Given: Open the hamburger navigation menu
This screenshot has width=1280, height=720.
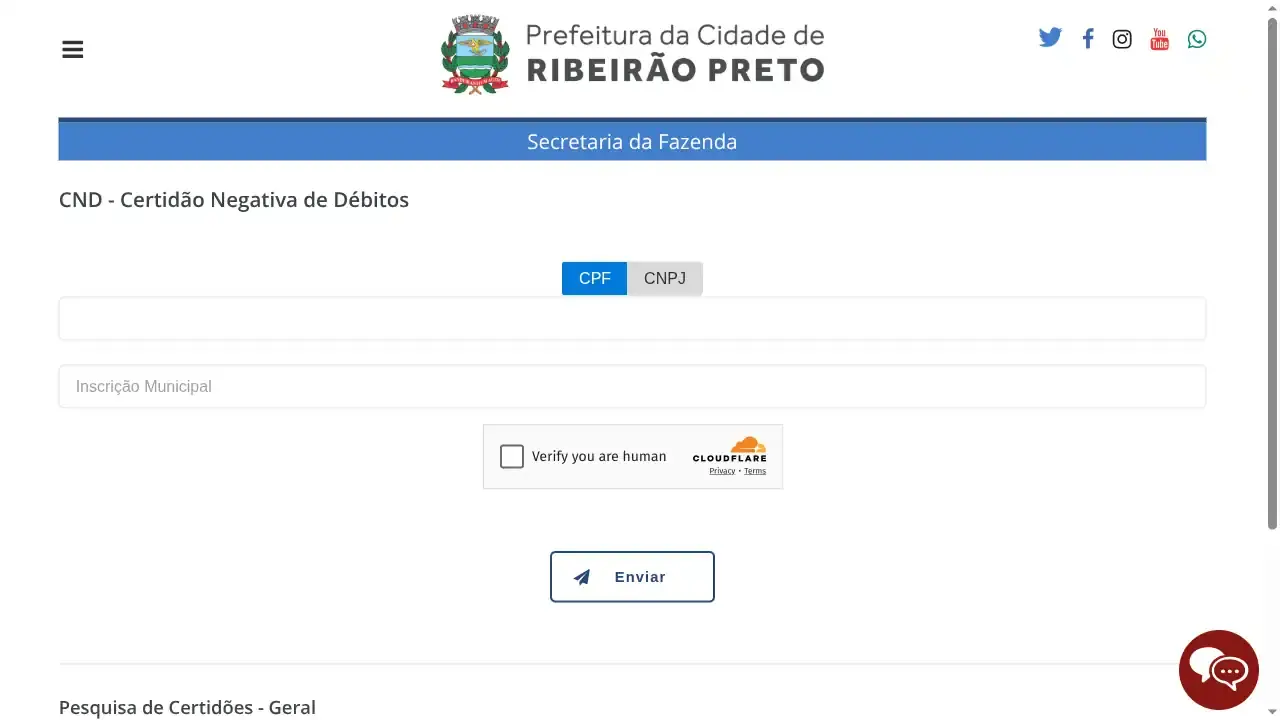Looking at the screenshot, I should pyautogui.click(x=72, y=48).
